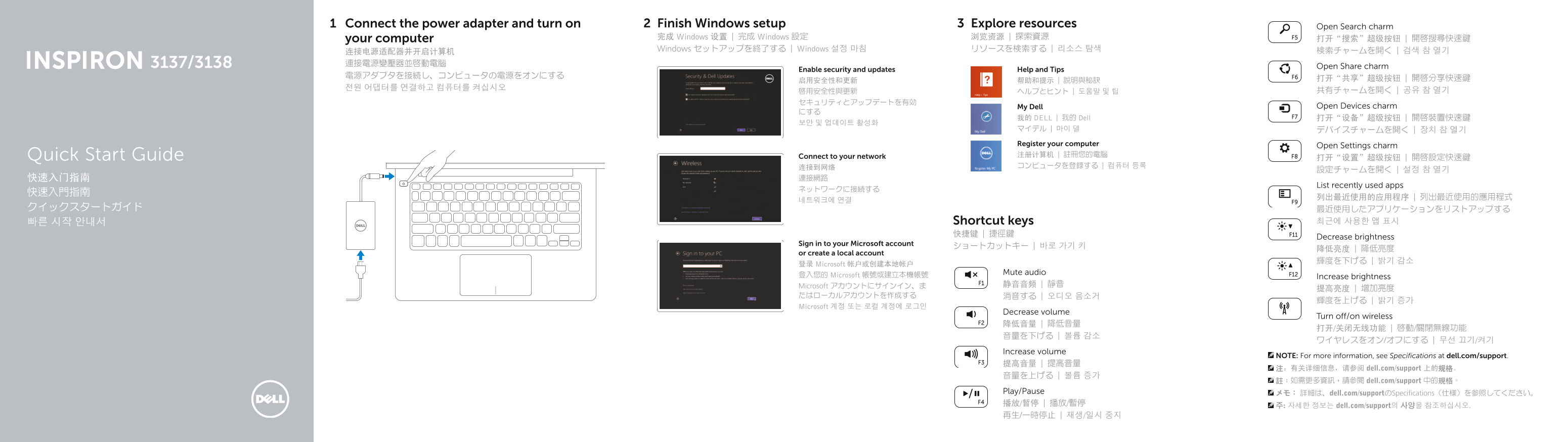Click the 'Help and Tips' label
This screenshot has height=442, width=1568.
tap(1040, 69)
